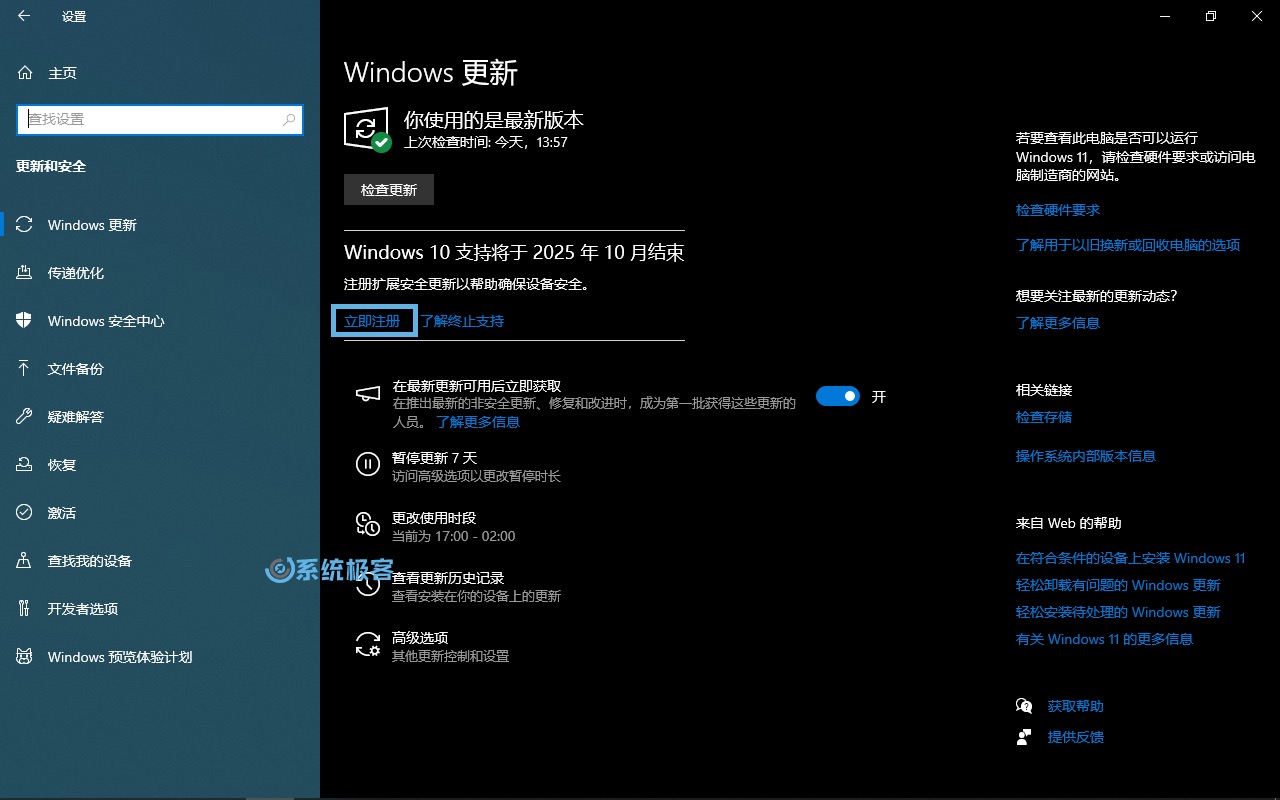This screenshot has height=800, width=1280.
Task: Click the back arrow in Settings
Action: 24,16
